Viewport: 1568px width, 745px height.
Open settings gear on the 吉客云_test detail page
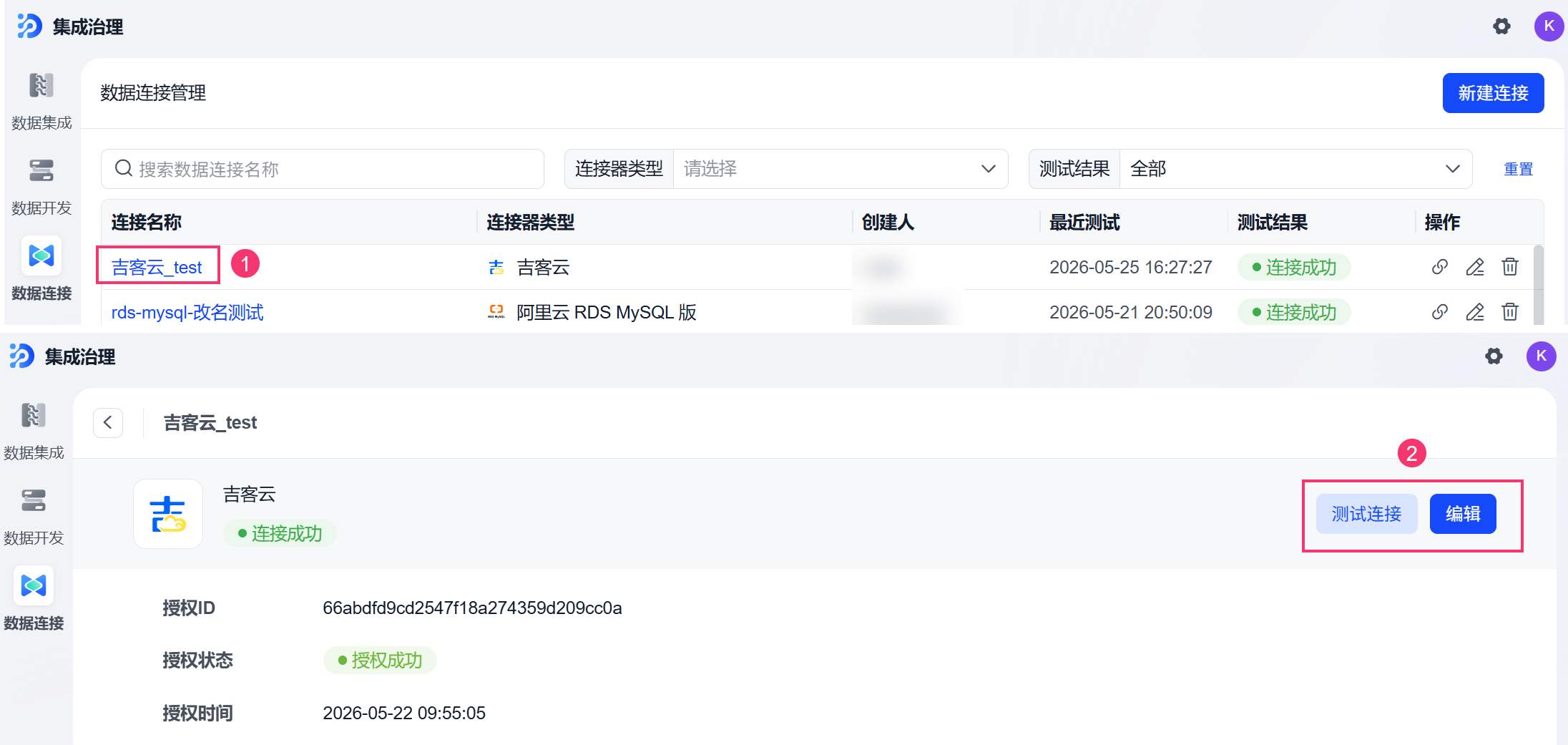(1494, 356)
